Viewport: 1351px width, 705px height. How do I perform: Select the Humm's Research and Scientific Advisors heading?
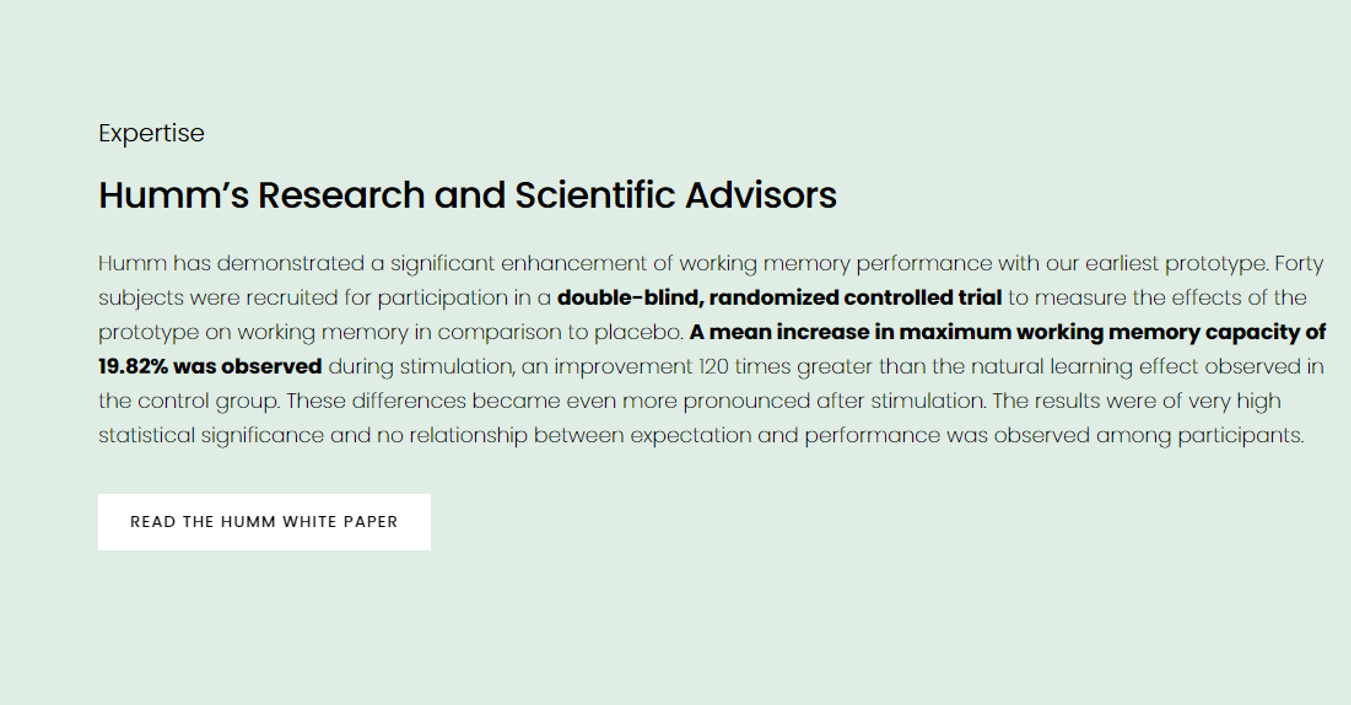(x=467, y=195)
